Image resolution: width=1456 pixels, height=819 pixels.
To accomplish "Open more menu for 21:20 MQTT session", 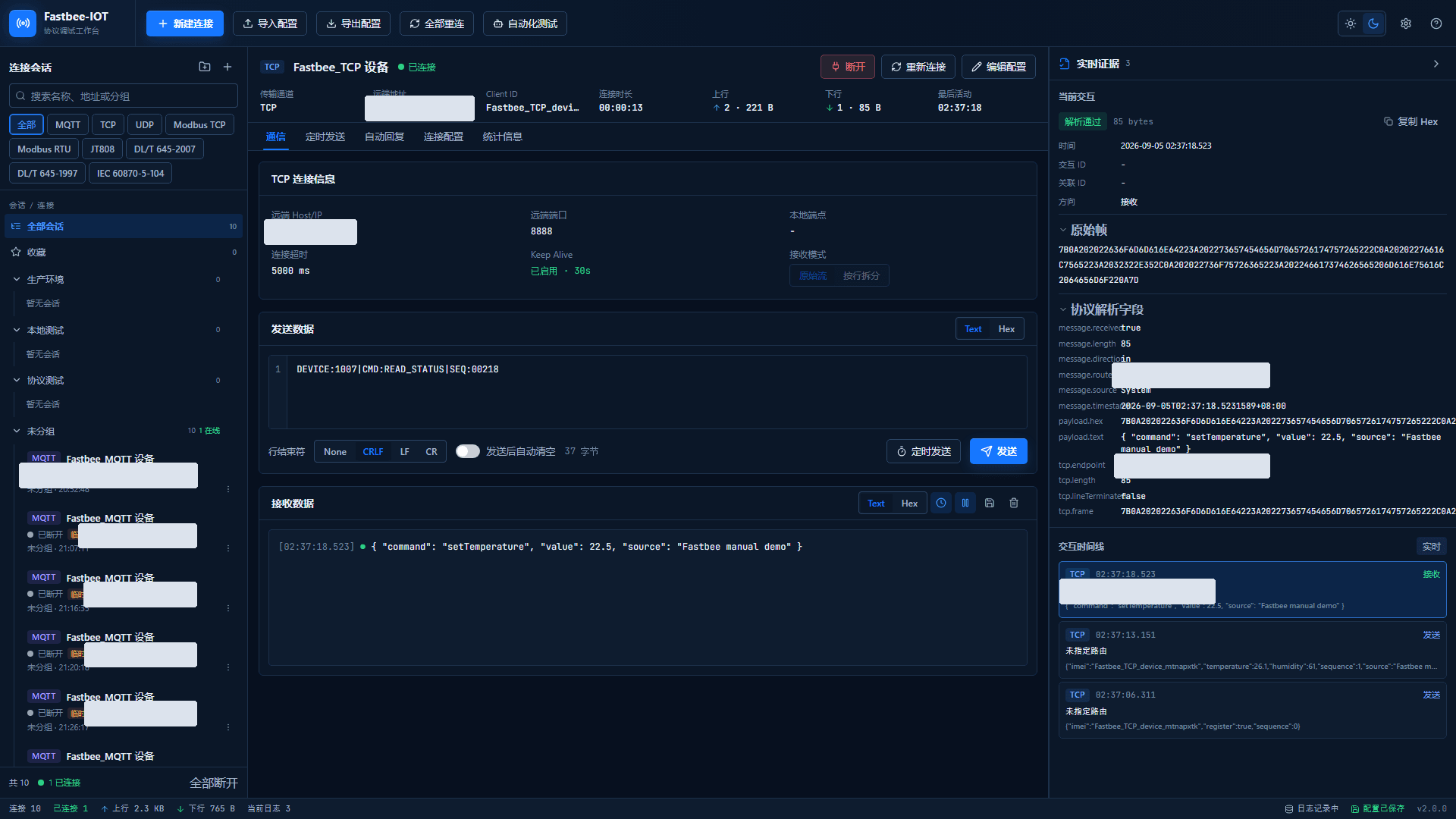I will pos(228,667).
